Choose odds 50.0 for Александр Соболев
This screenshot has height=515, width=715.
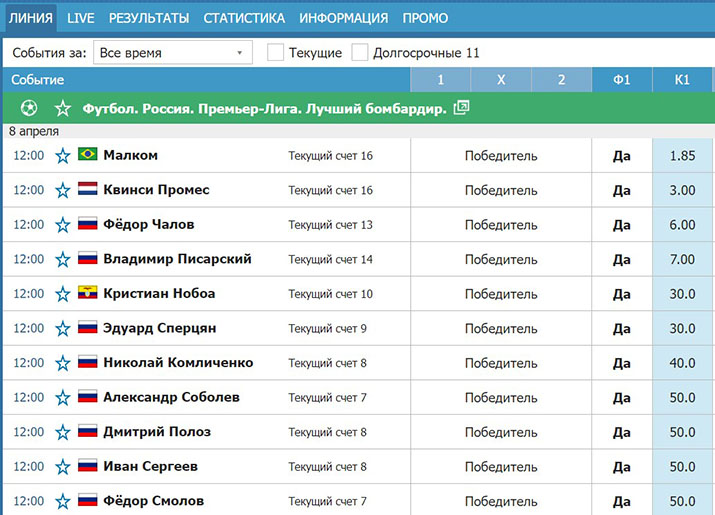[x=682, y=398]
